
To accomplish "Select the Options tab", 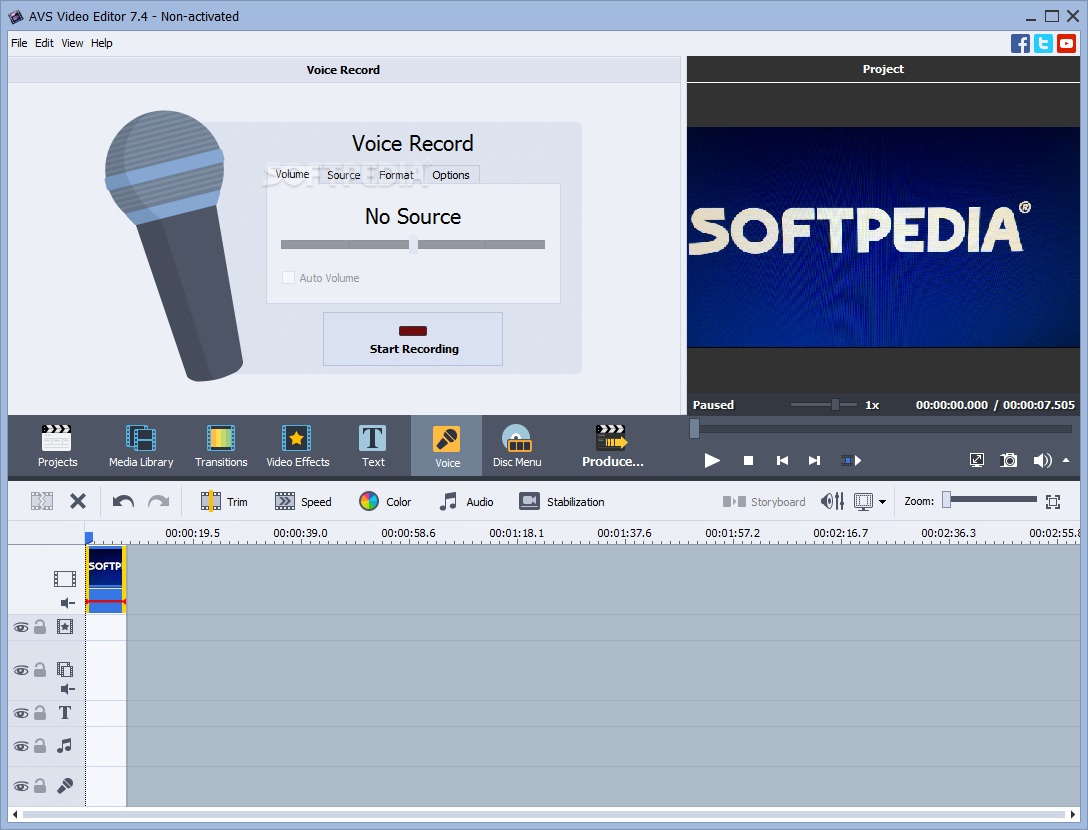I will [x=451, y=175].
